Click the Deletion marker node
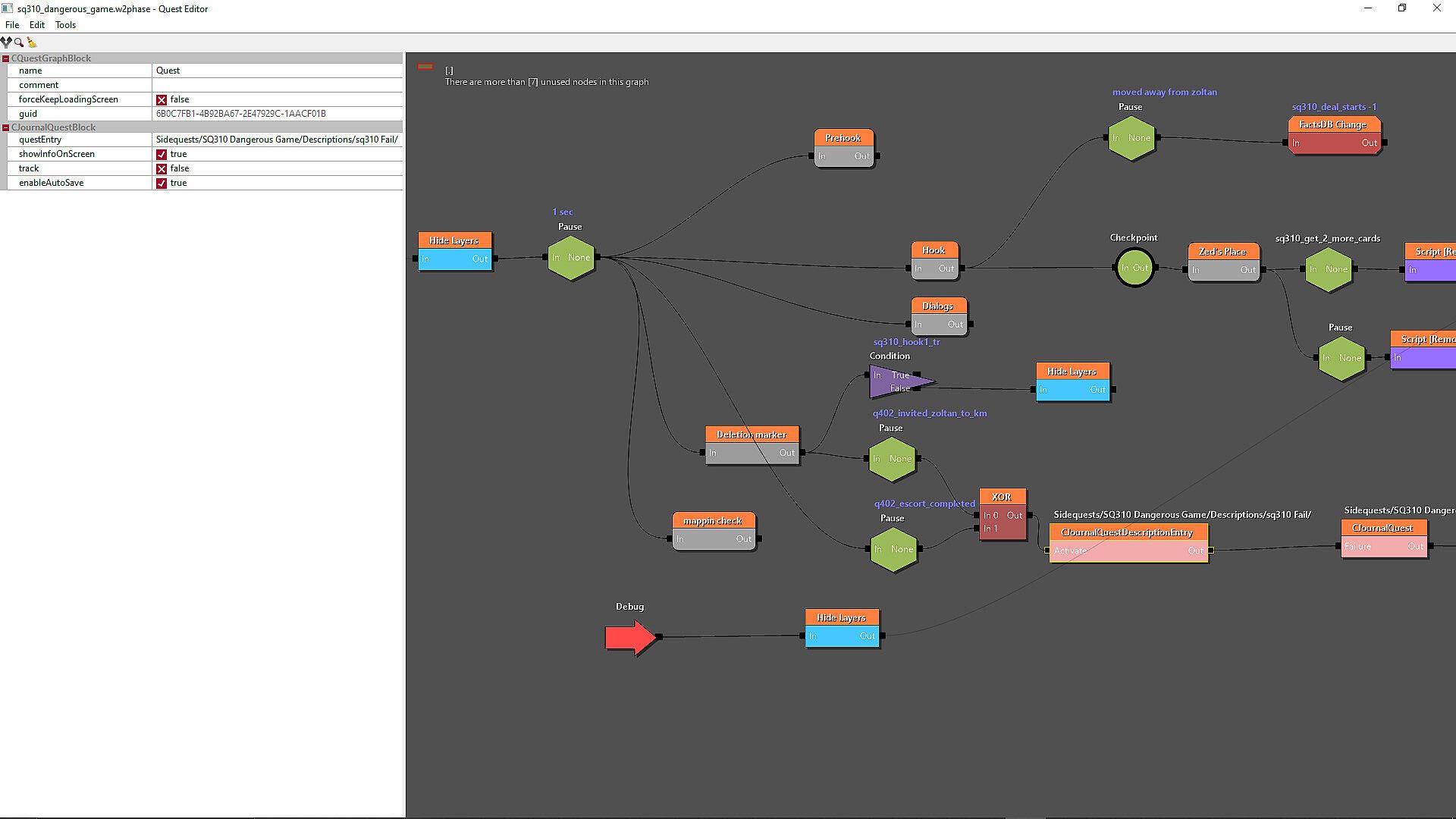This screenshot has width=1456, height=819. (x=752, y=444)
